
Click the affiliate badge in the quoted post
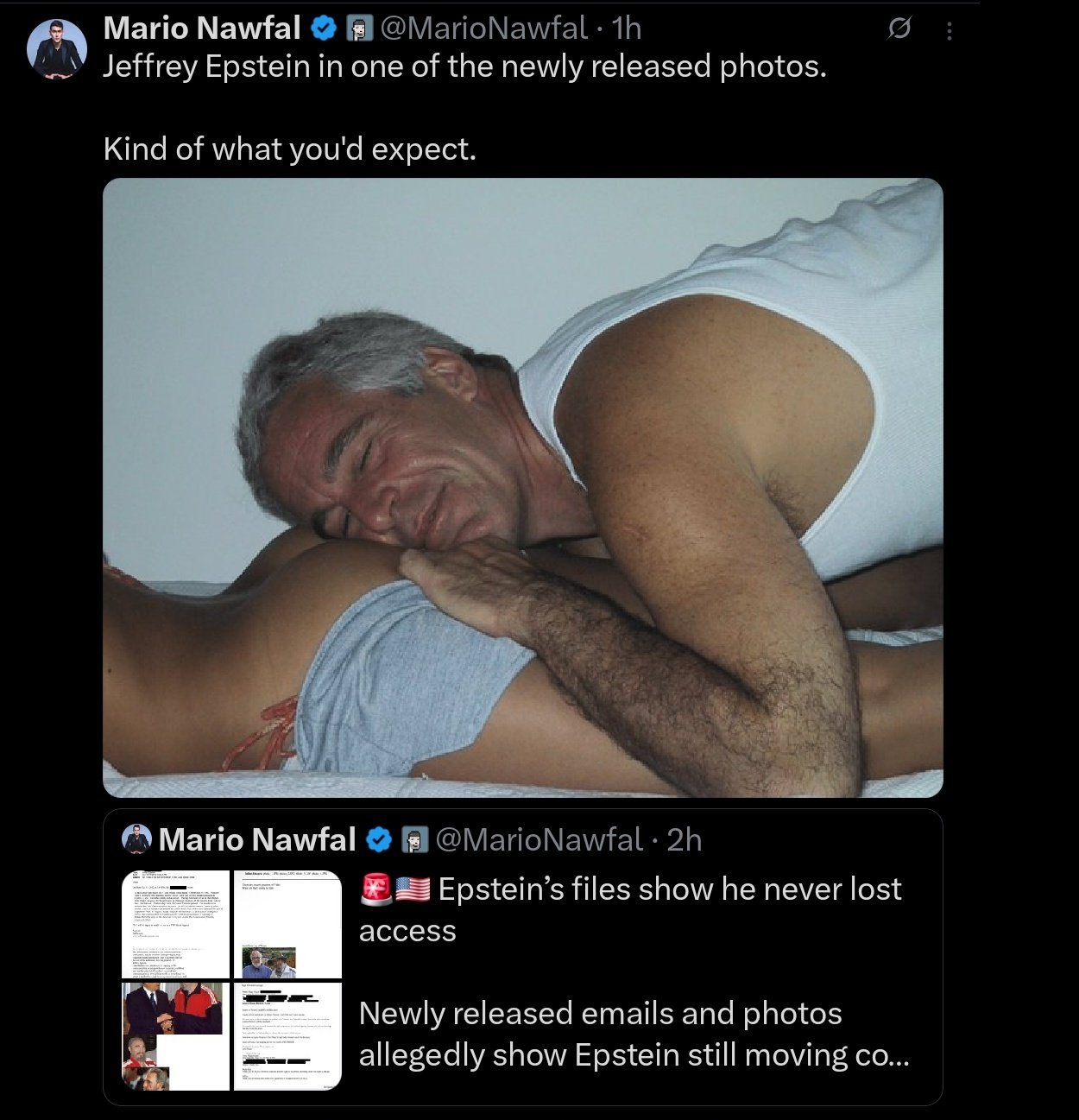click(x=416, y=839)
